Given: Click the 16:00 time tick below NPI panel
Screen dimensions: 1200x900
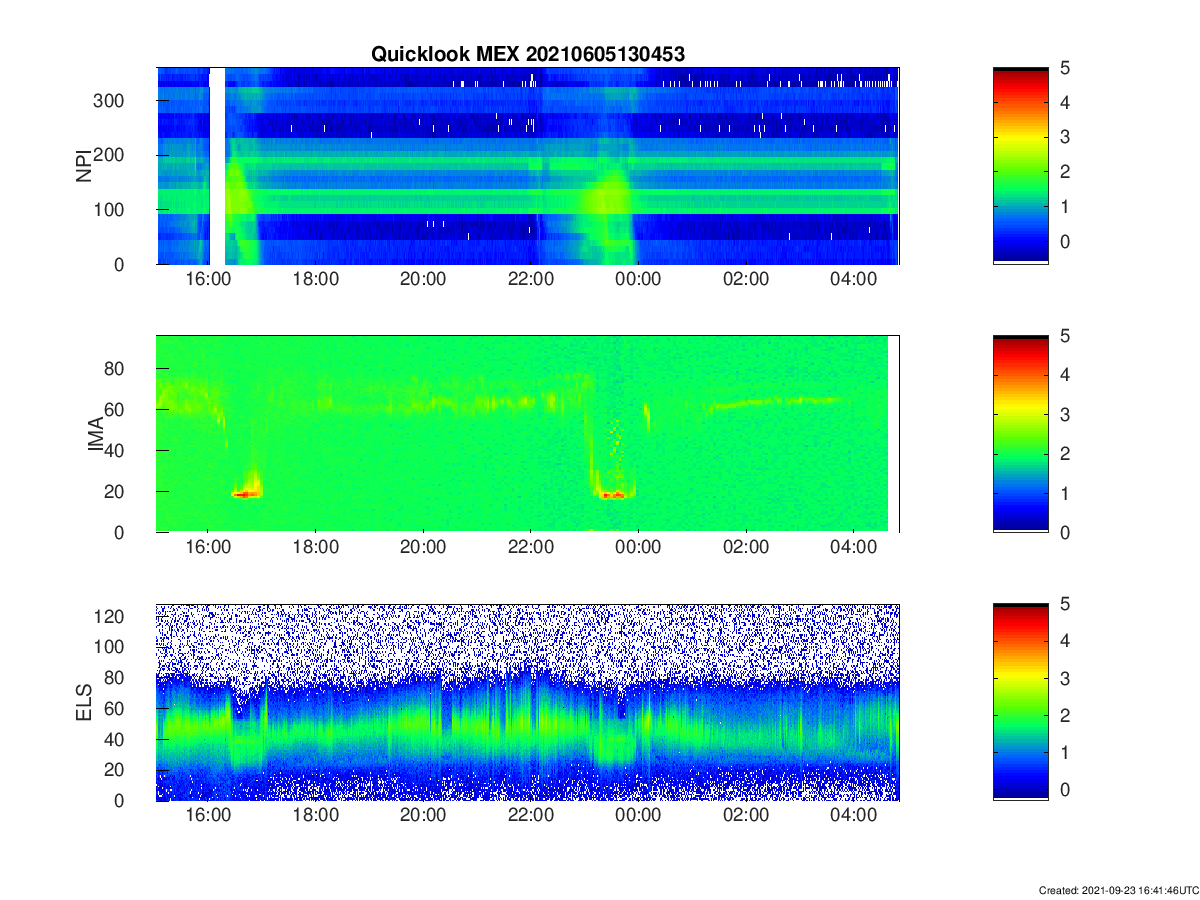Looking at the screenshot, I should point(207,278).
